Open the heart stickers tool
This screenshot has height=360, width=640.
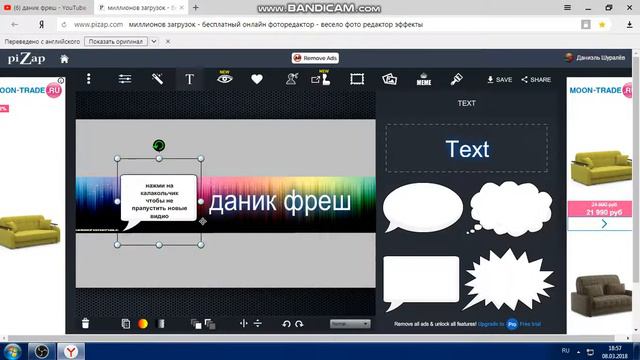click(x=257, y=79)
